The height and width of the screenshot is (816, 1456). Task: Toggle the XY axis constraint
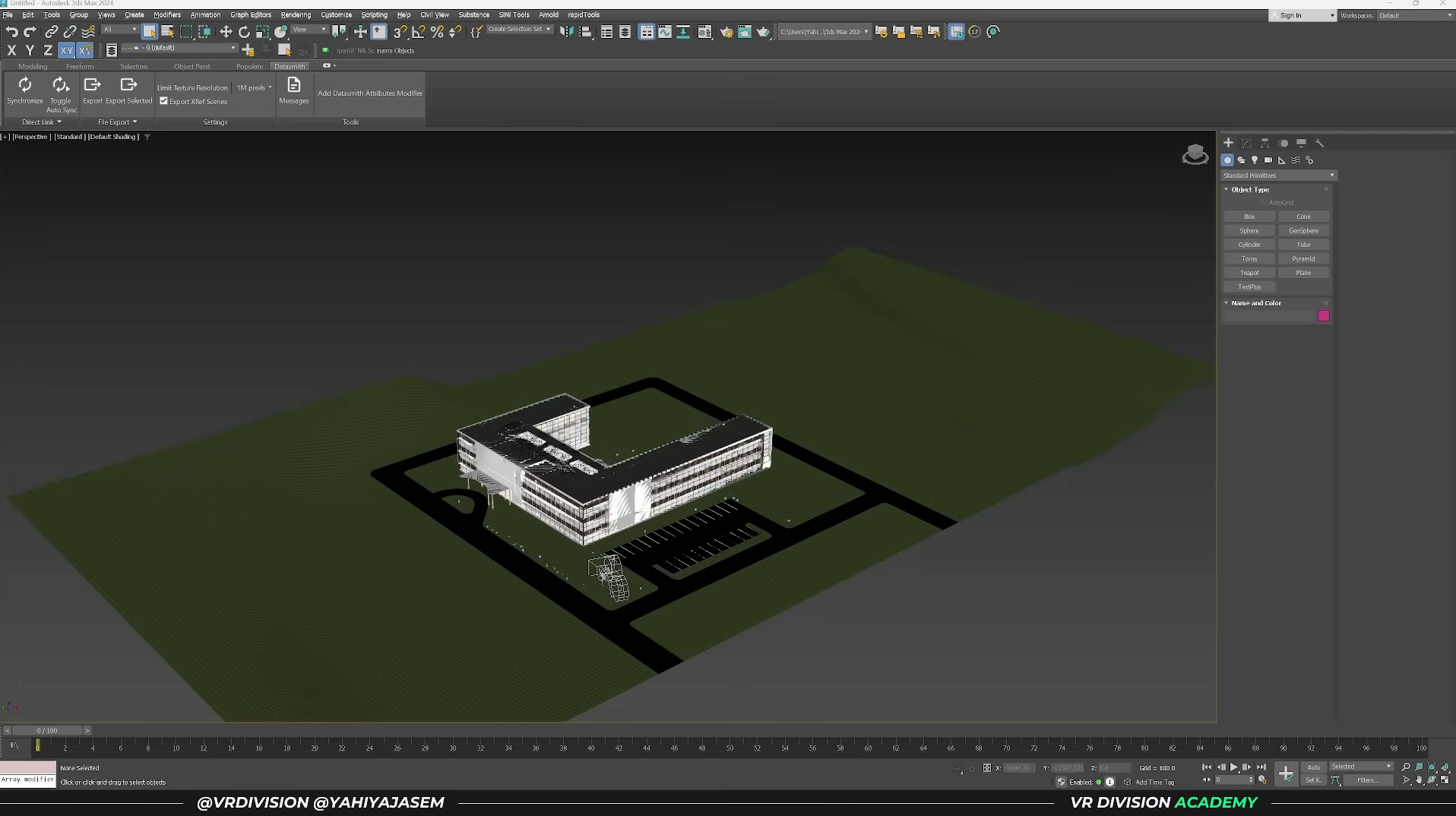coord(67,51)
